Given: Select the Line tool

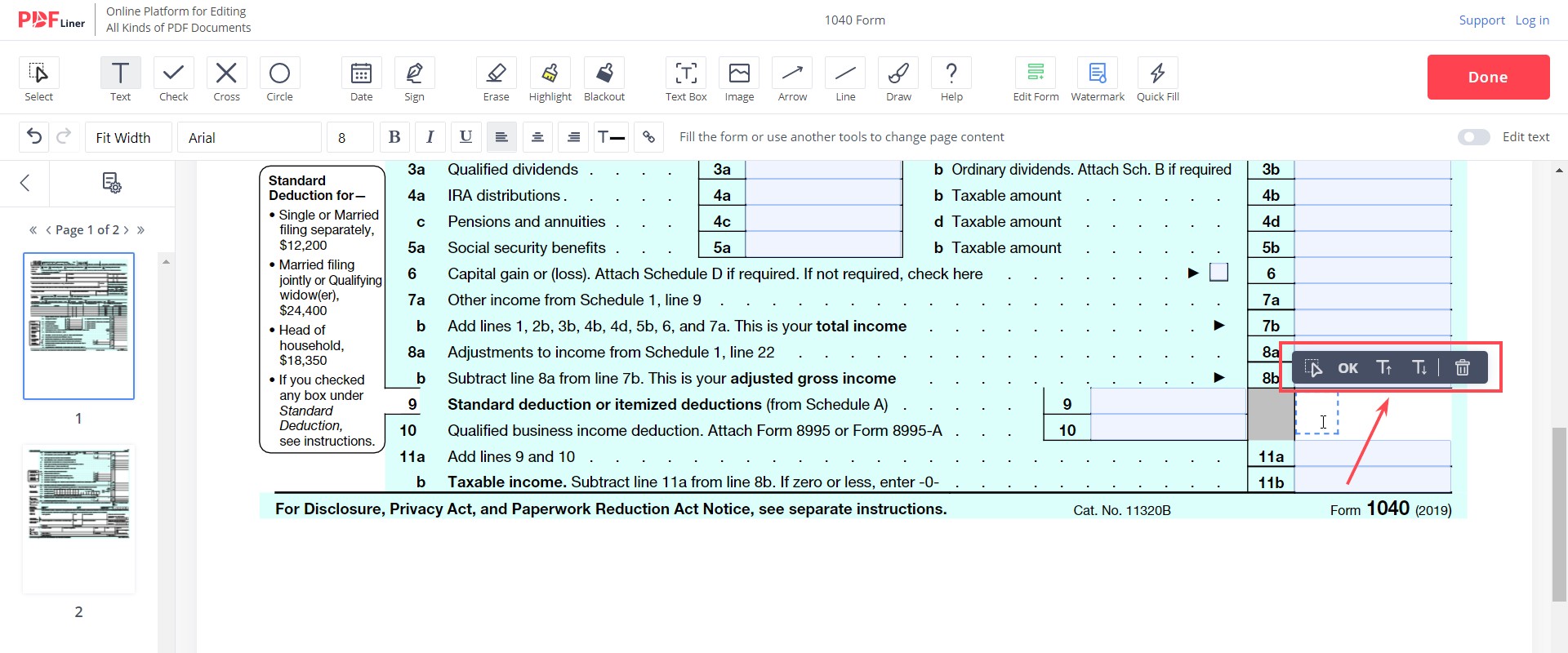Looking at the screenshot, I should (x=845, y=79).
